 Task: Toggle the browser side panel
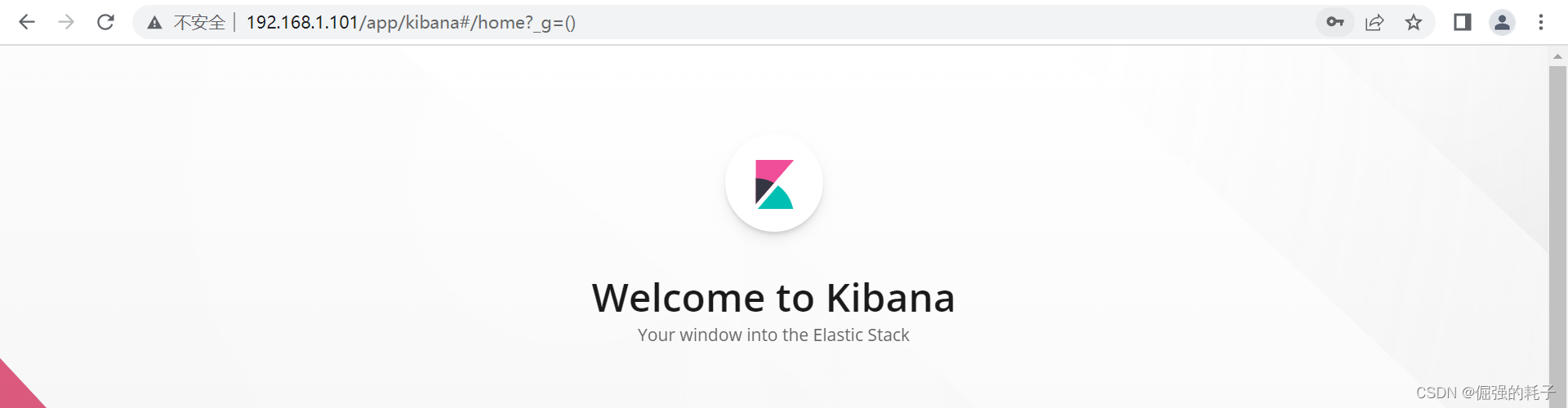[x=1463, y=22]
